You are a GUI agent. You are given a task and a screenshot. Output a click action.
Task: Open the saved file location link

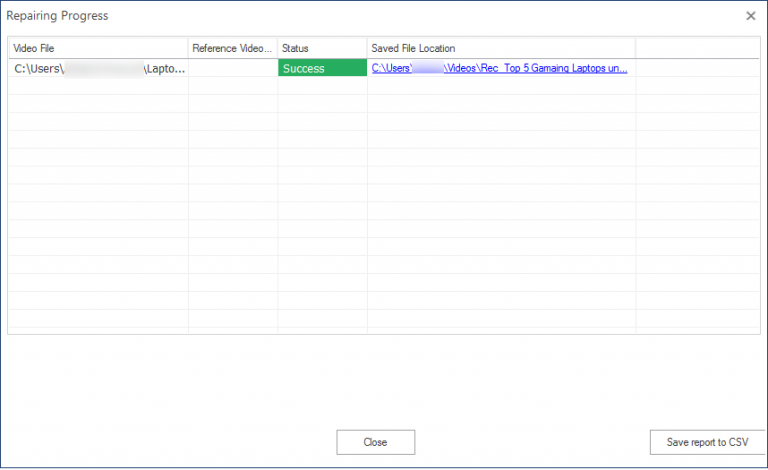click(x=499, y=68)
